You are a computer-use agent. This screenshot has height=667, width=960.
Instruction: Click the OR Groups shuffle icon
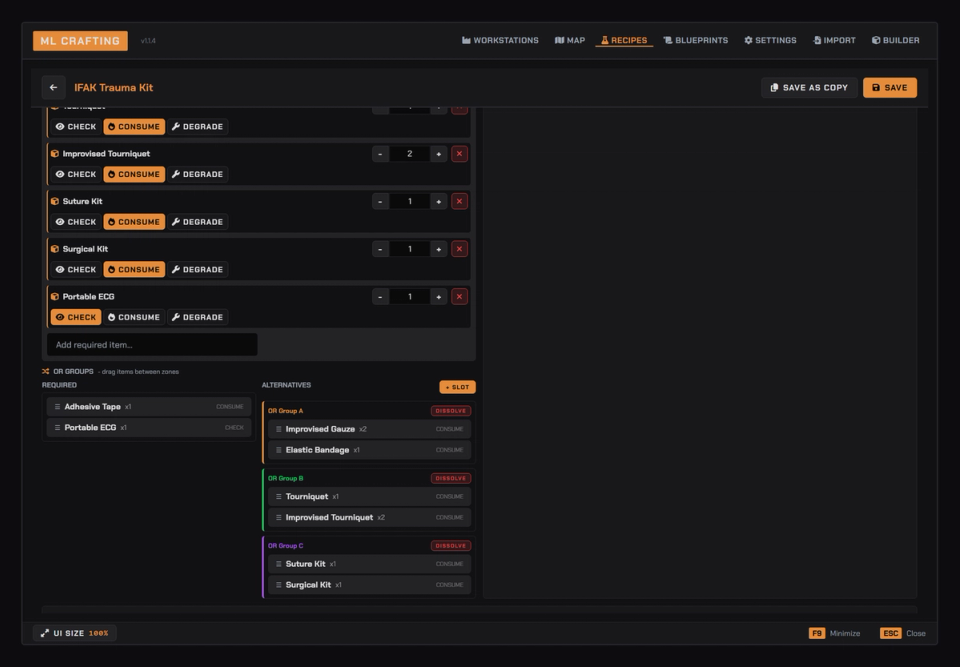45,372
